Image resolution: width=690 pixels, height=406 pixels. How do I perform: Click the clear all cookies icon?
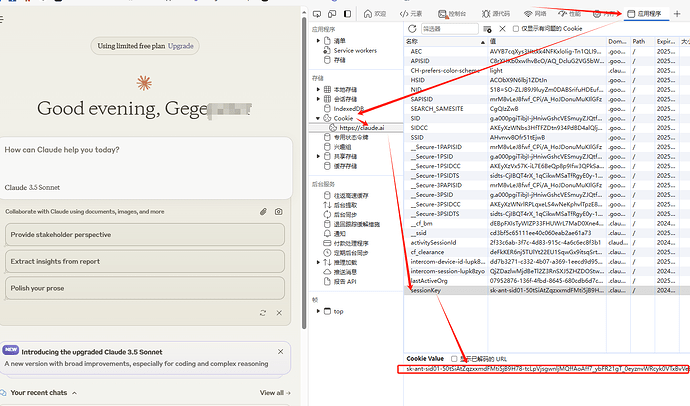(x=487, y=29)
